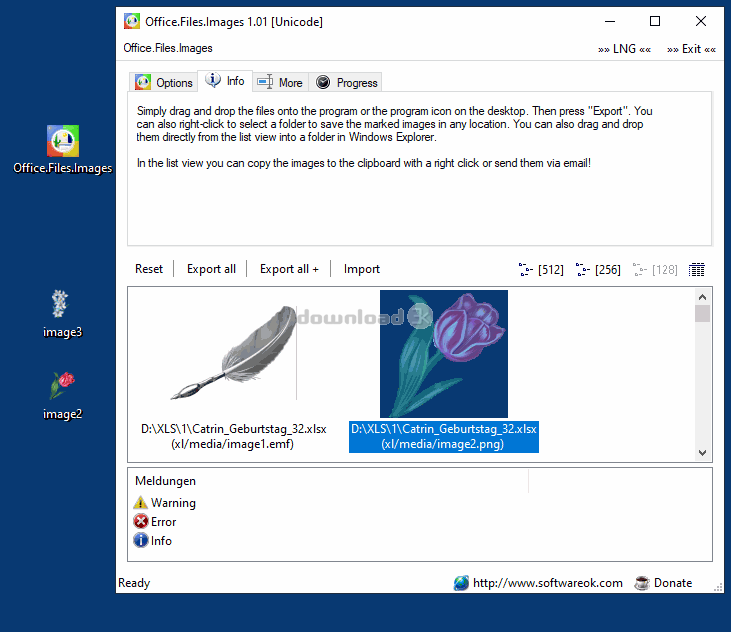Click the title bar app icon
Viewport: 731px width, 632px height.
point(131,21)
